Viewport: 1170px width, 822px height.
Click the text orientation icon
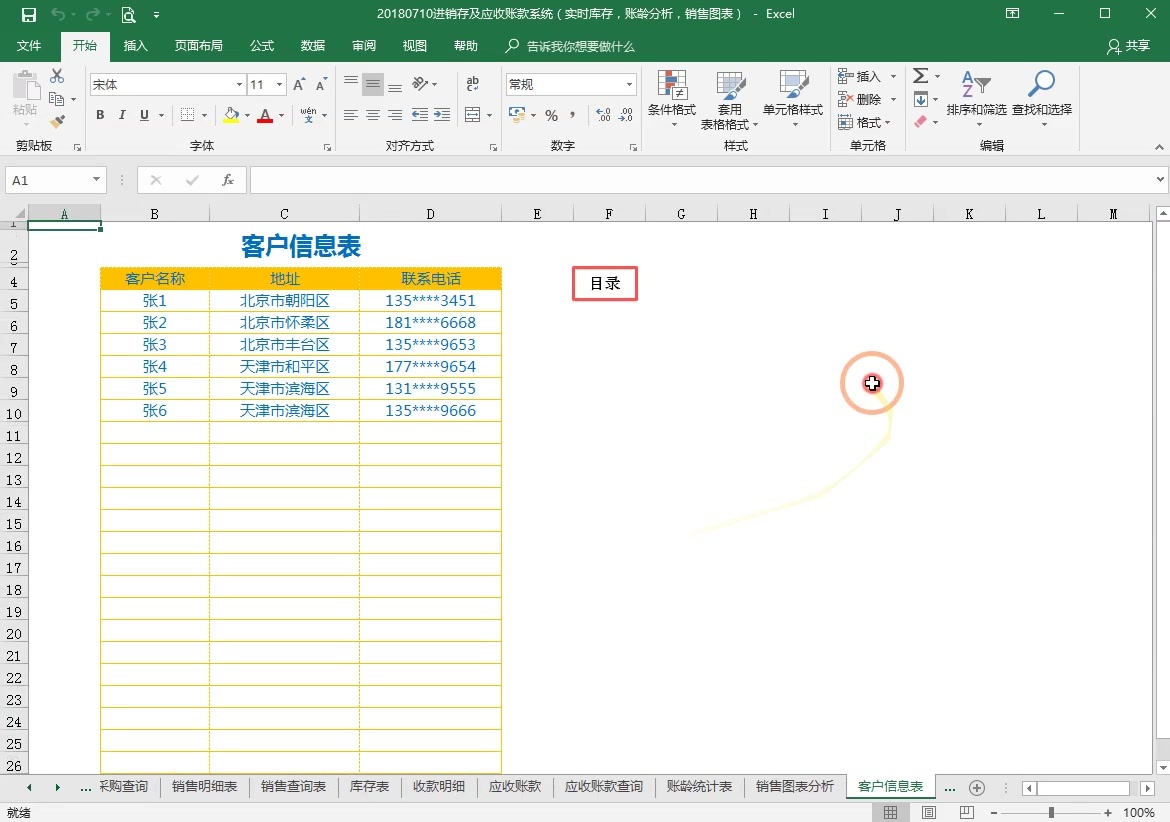[421, 84]
